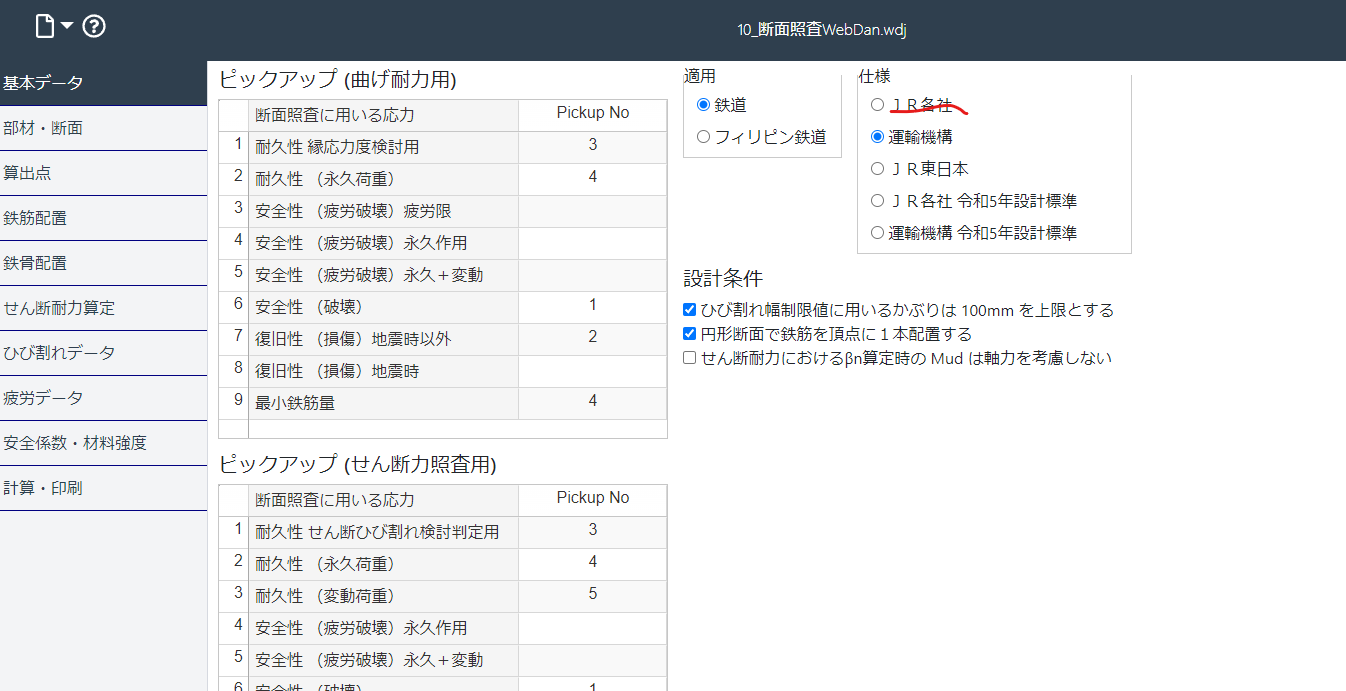Viewport: 1346px width, 691px height.
Task: Disable the かぶりは100mm上限 checkbox
Action: point(688,309)
